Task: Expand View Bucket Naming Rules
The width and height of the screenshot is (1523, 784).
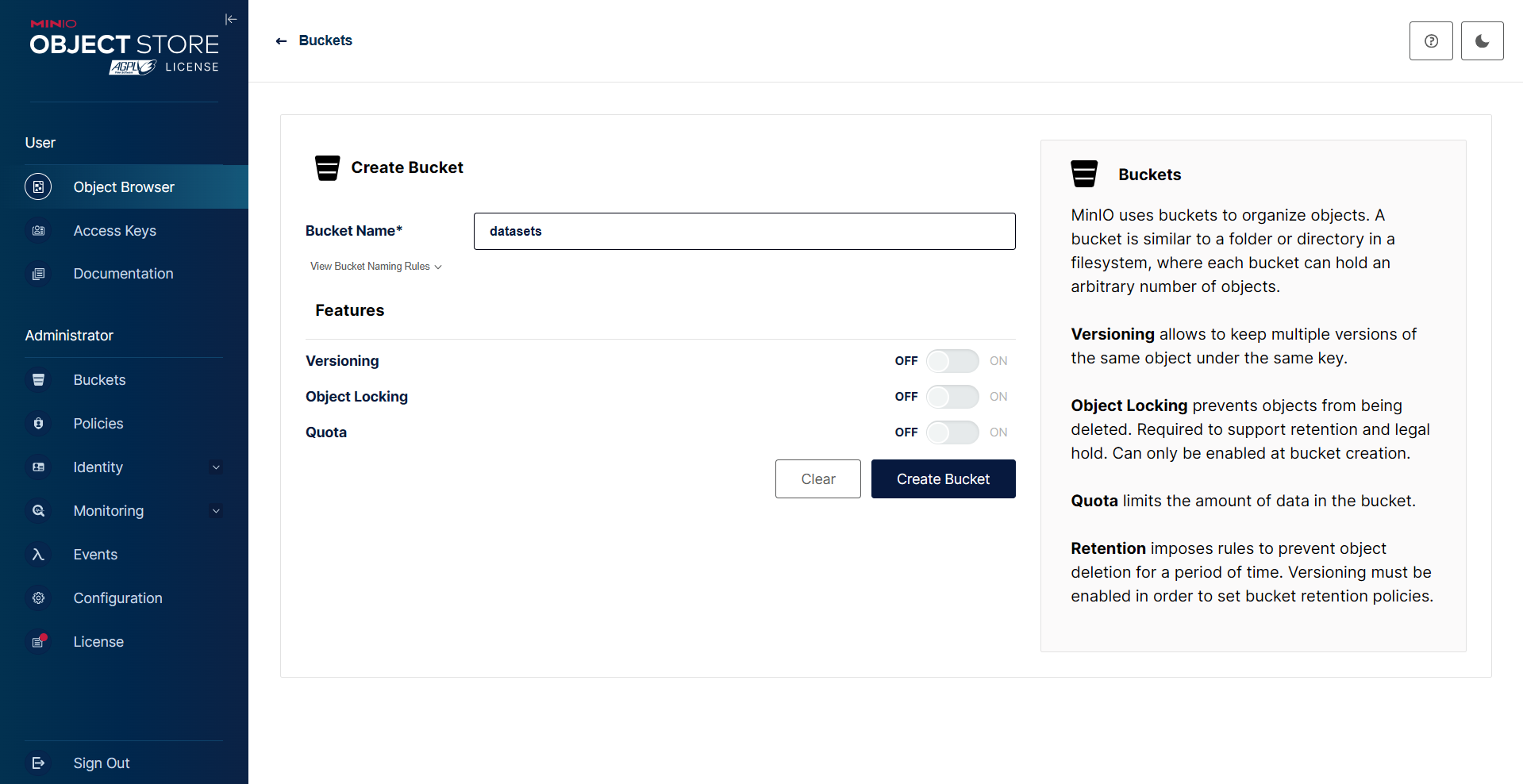Action: tap(375, 267)
